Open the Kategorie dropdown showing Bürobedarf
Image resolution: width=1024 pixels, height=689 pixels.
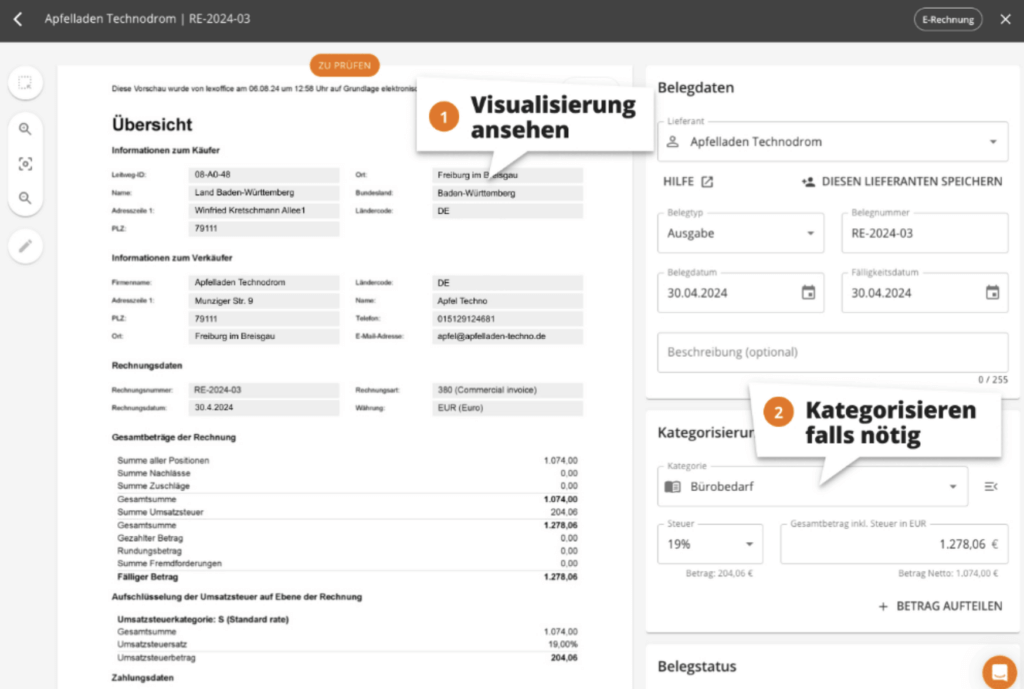pyautogui.click(x=952, y=487)
